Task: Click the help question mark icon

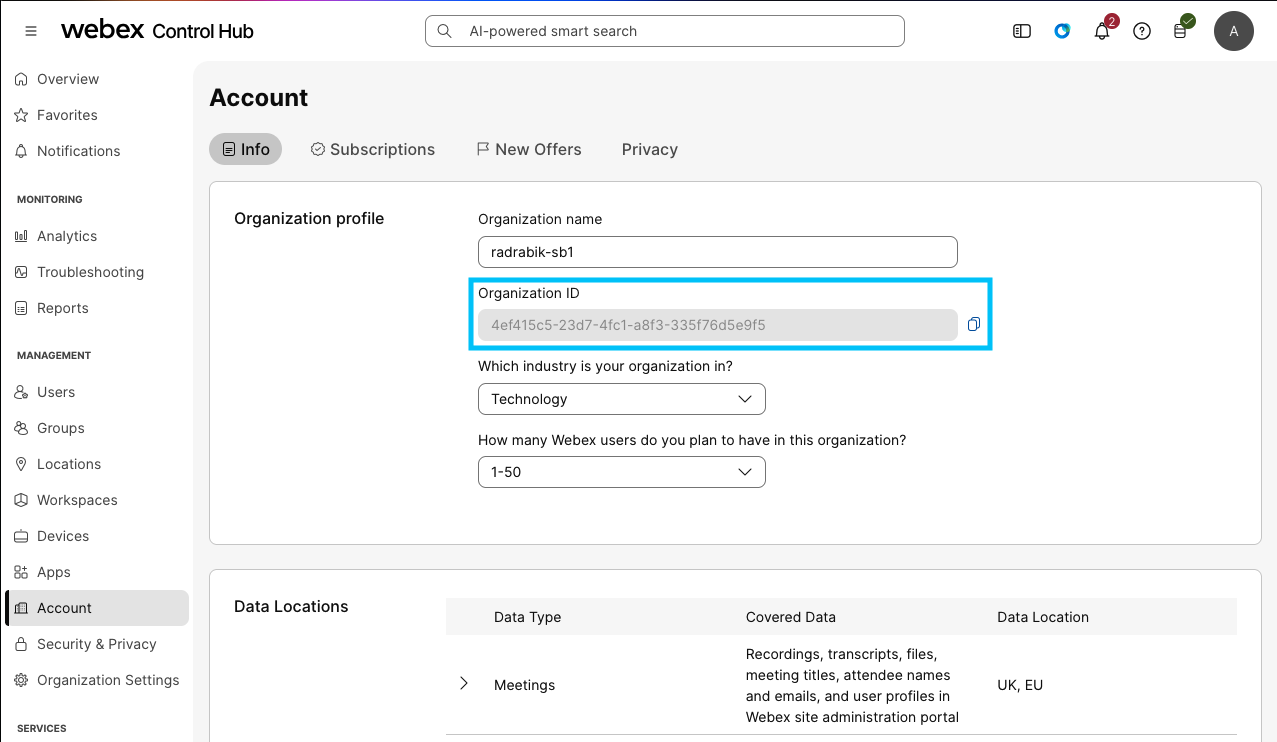Action: point(1142,31)
